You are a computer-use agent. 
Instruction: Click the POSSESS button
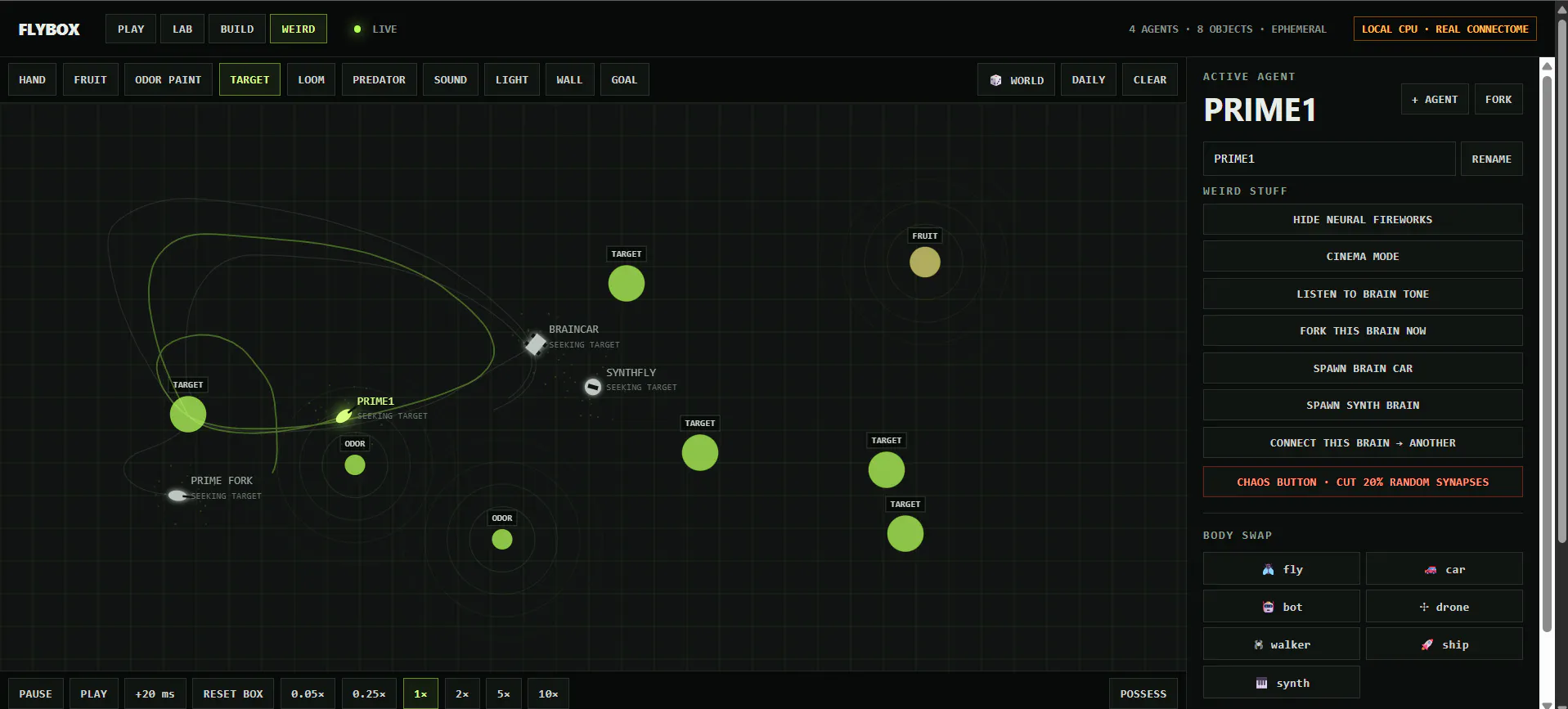(x=1143, y=693)
